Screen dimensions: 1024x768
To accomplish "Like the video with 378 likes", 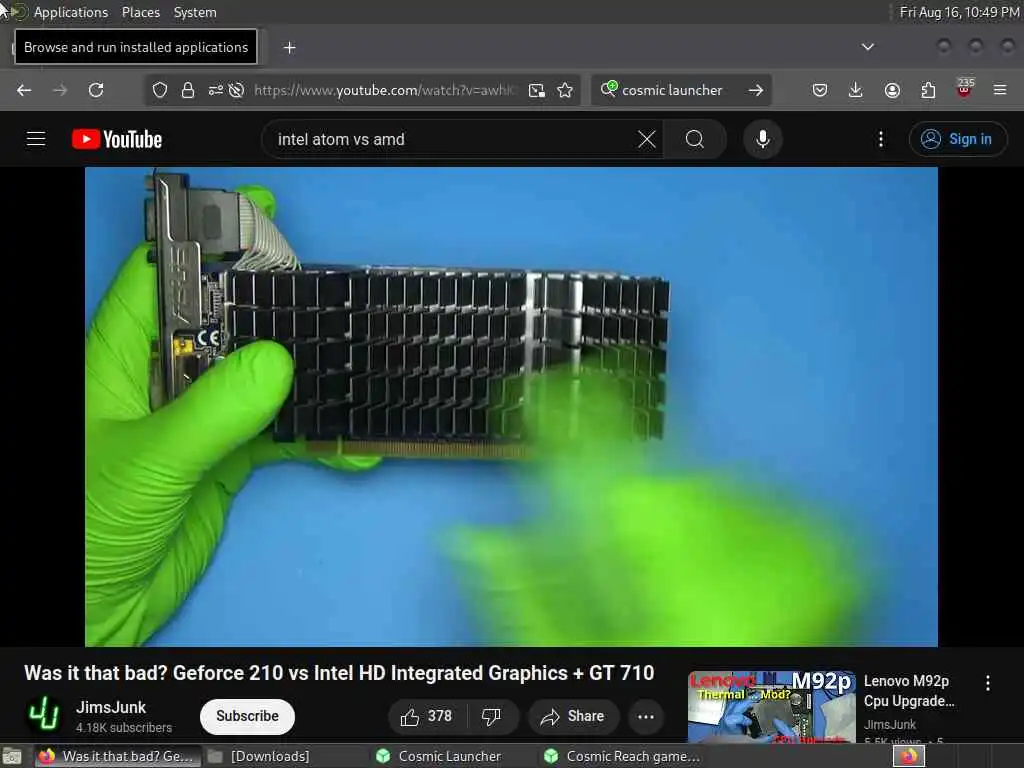I will coord(426,716).
